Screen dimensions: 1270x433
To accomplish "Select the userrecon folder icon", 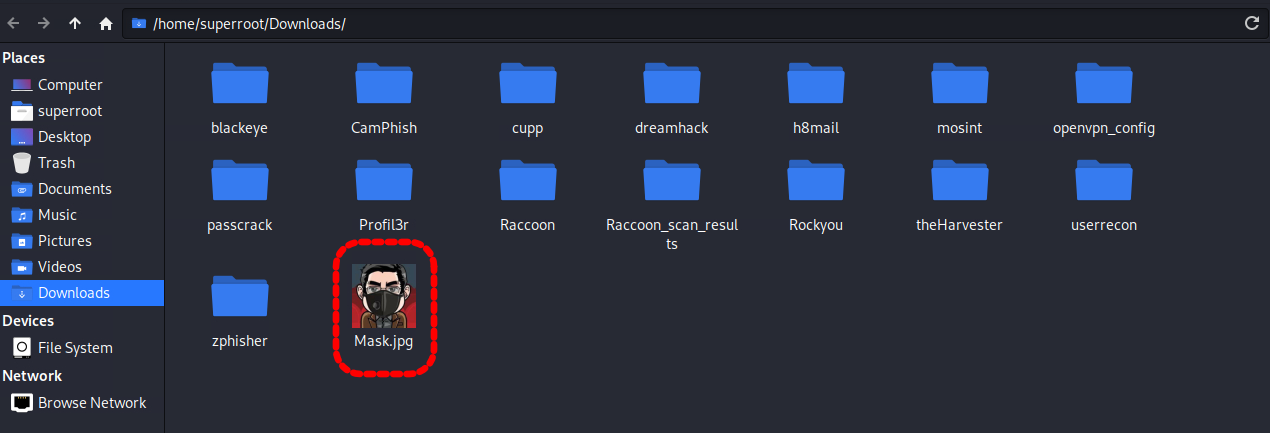I will [1104, 181].
